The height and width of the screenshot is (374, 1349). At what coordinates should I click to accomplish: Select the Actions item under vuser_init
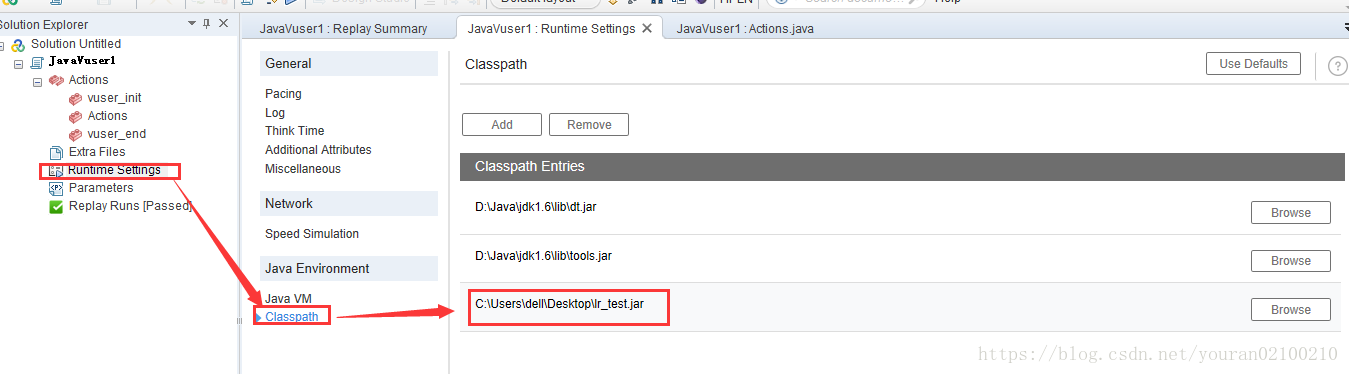click(x=107, y=116)
